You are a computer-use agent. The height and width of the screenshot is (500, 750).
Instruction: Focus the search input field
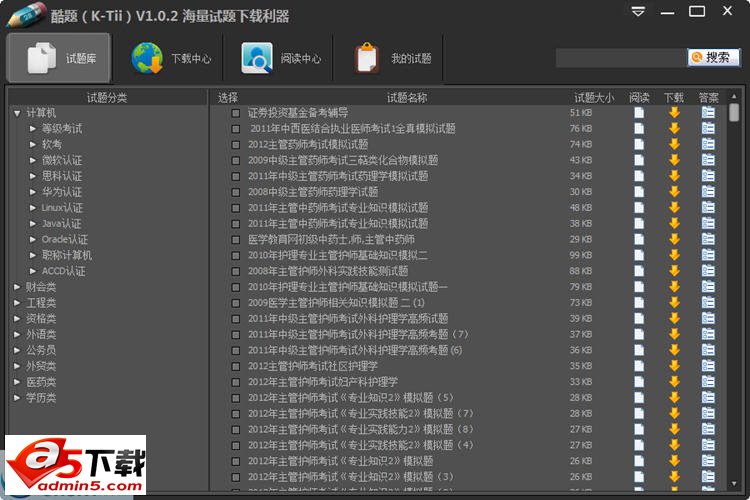pyautogui.click(x=621, y=58)
